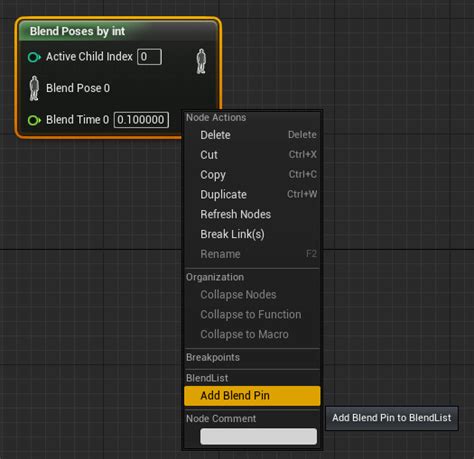Click the Blend Pose 0 input pin icon

point(34,88)
